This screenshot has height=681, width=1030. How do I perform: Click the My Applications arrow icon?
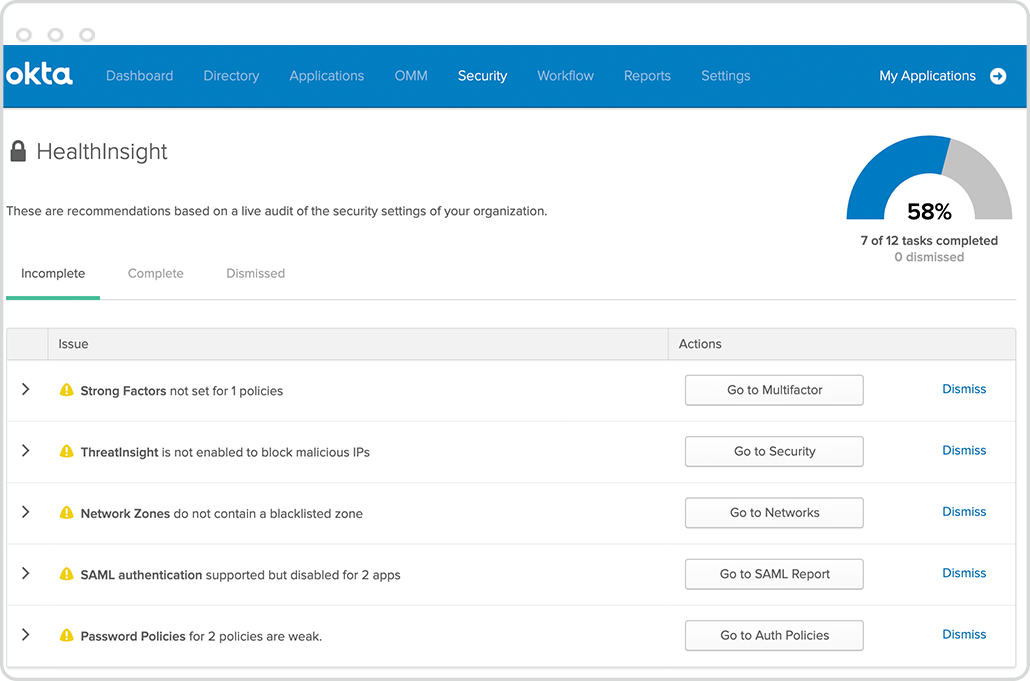(998, 76)
